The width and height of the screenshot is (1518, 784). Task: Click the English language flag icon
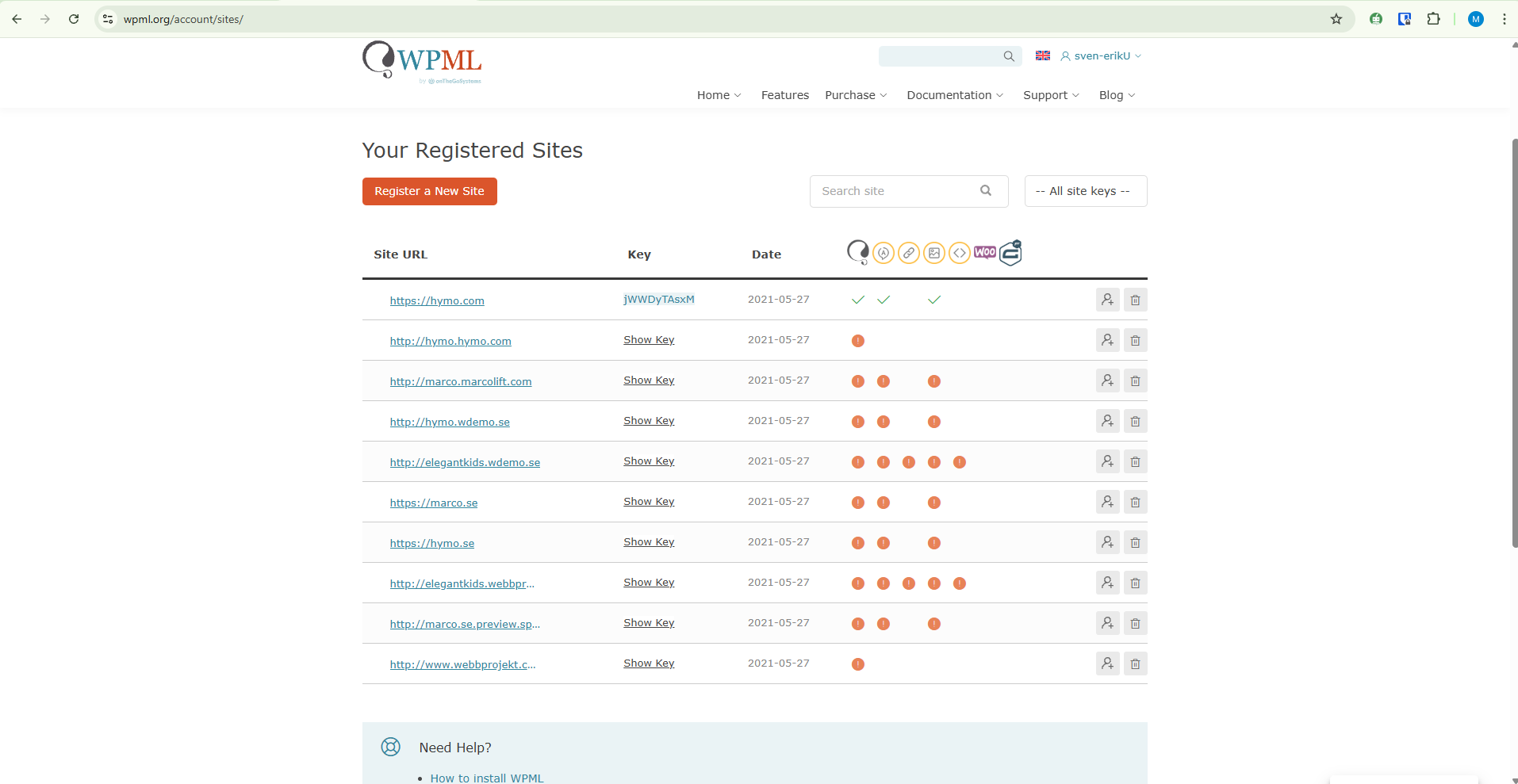tap(1043, 55)
